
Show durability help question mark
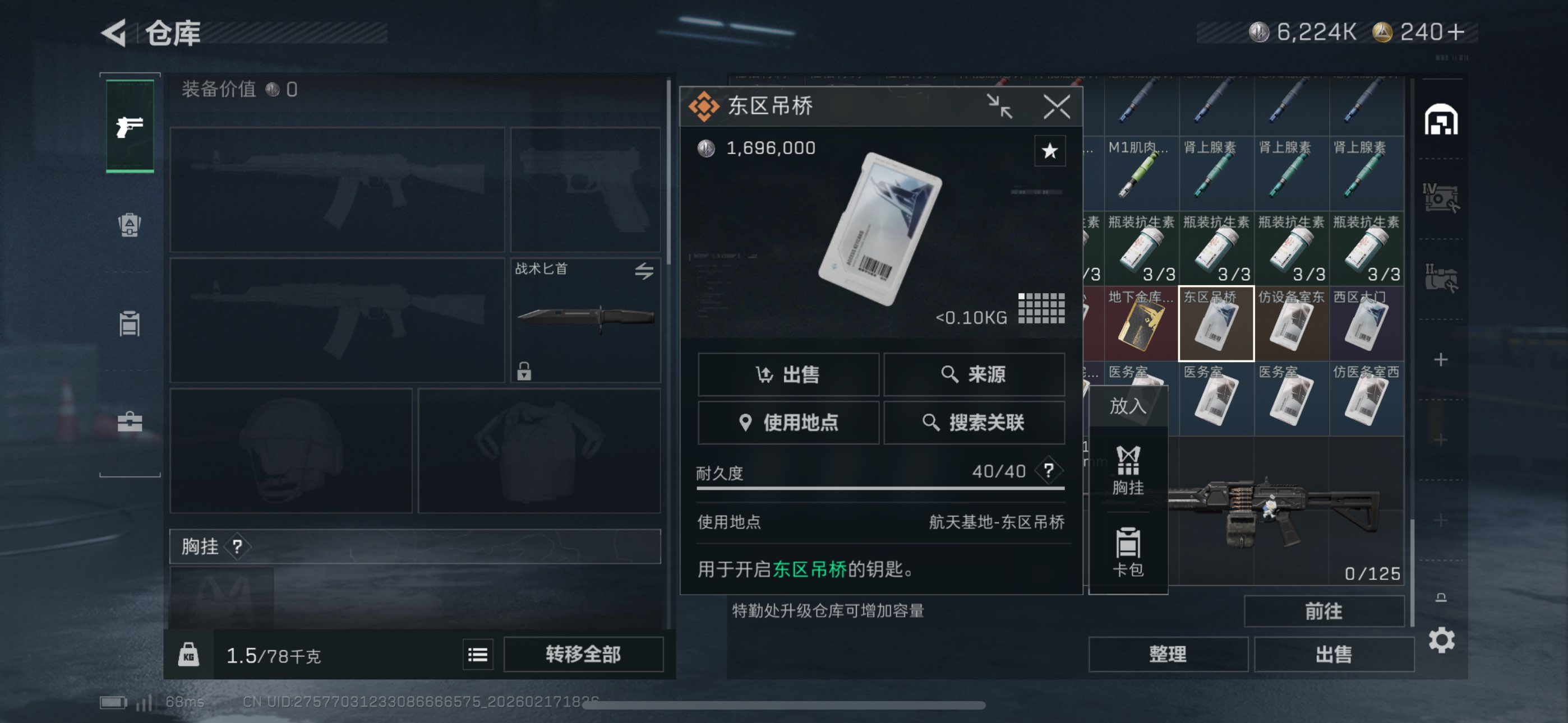[1048, 470]
